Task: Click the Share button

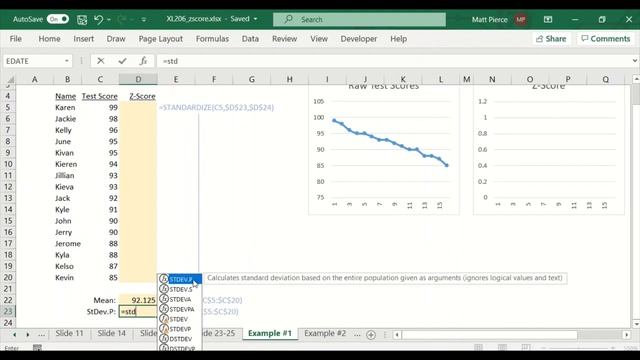Action: pyautogui.click(x=551, y=39)
